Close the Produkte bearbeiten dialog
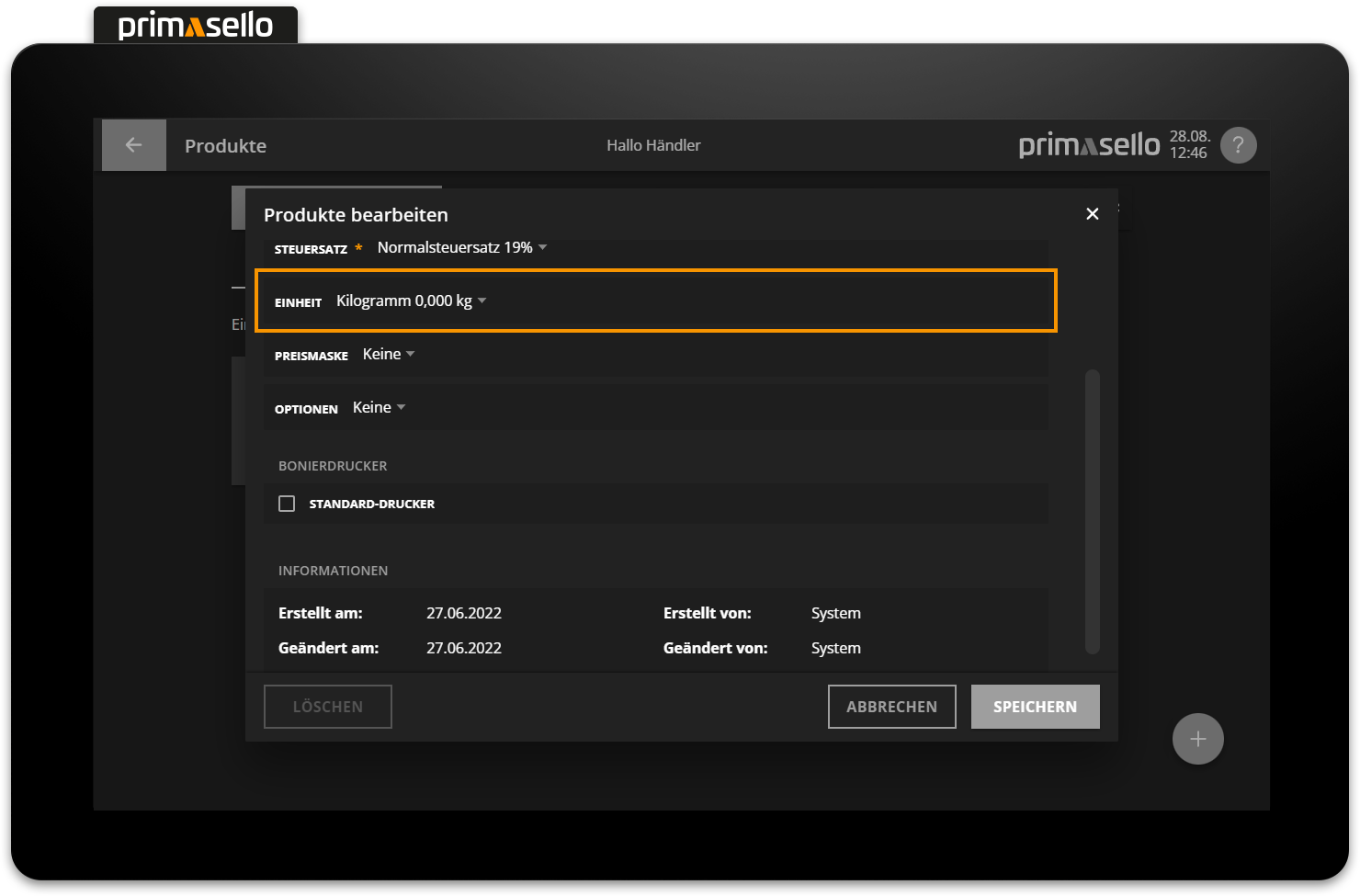The width and height of the screenshot is (1360, 896). point(1092,214)
